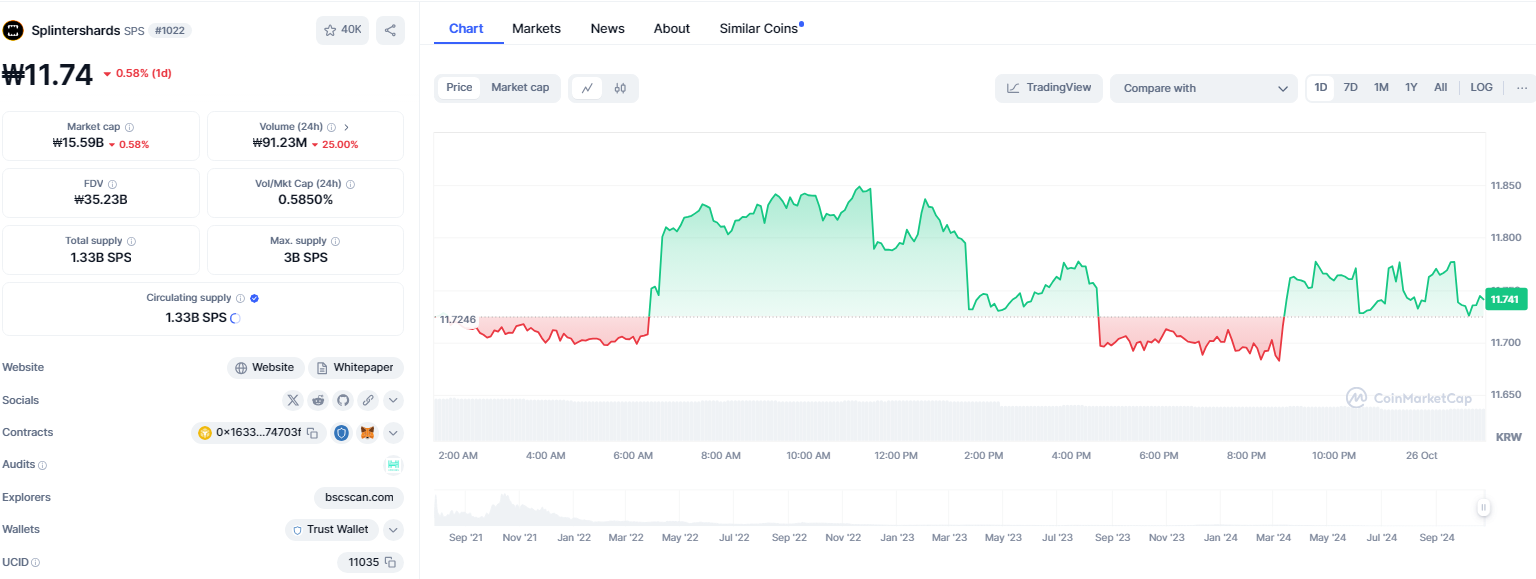Open the Similar Coins tab
This screenshot has width=1536, height=579.
click(x=761, y=28)
